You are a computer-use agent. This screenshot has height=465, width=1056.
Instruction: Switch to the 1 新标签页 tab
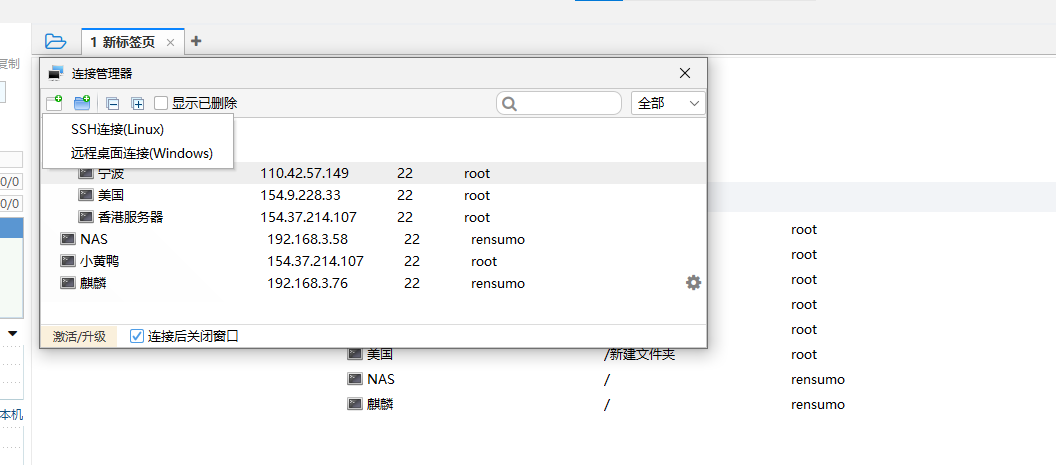(123, 42)
